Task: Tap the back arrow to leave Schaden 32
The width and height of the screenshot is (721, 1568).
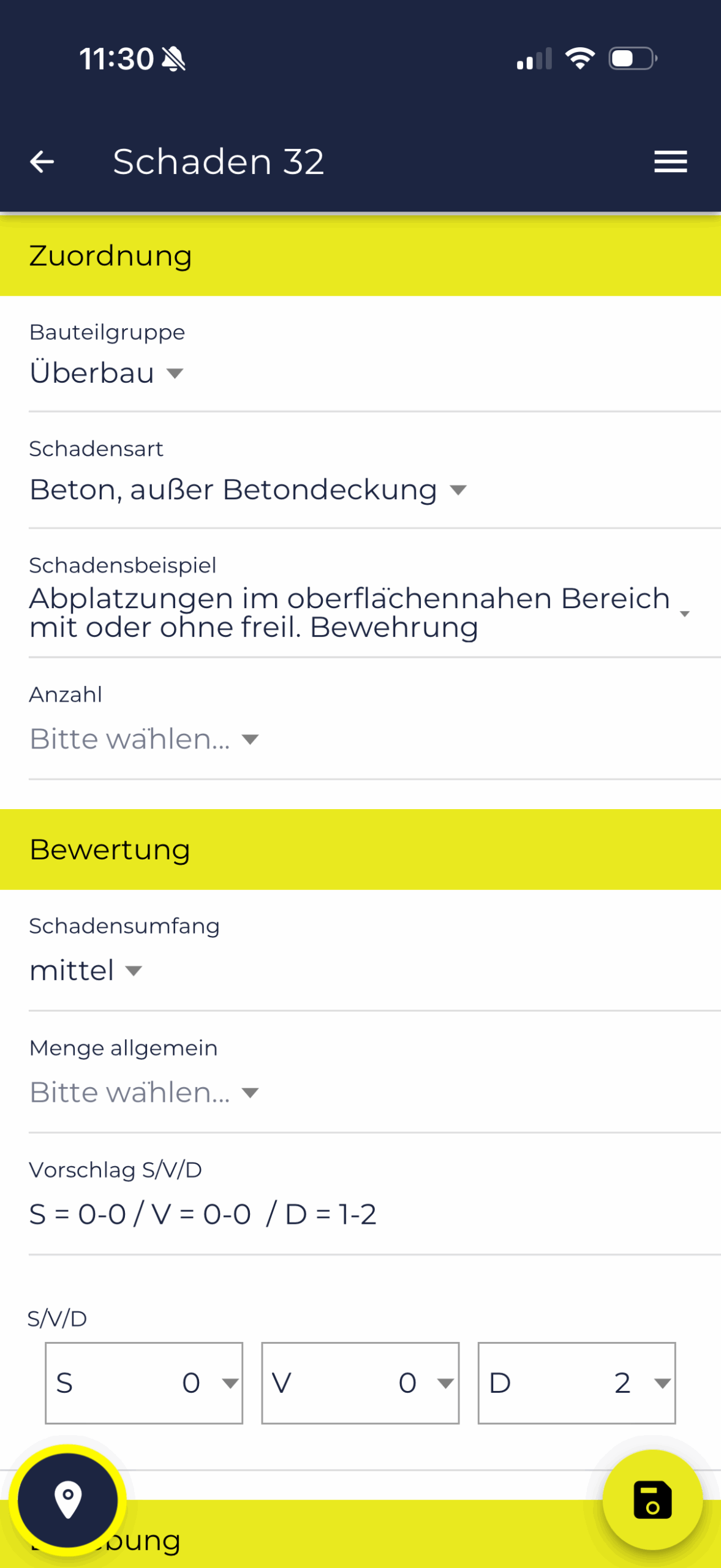Action: pos(42,162)
